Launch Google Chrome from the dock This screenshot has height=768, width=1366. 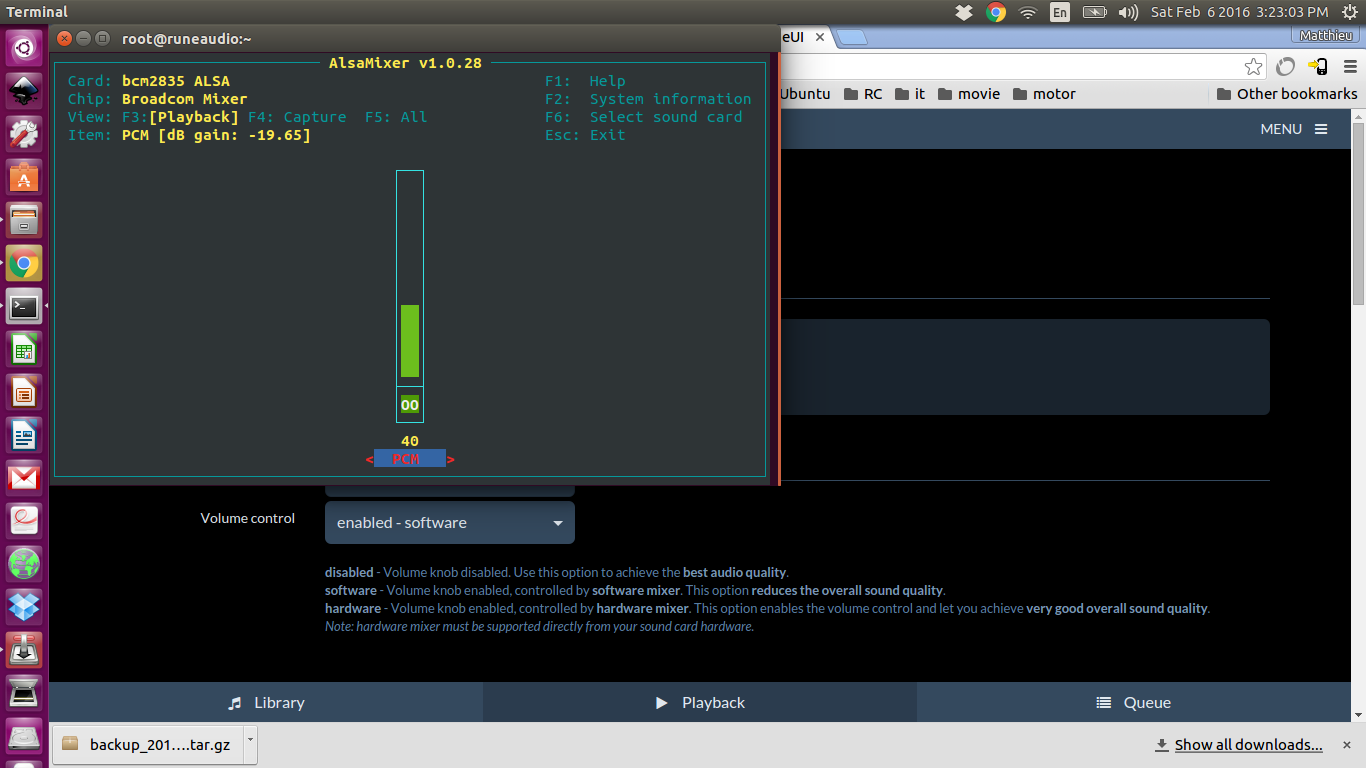point(24,264)
